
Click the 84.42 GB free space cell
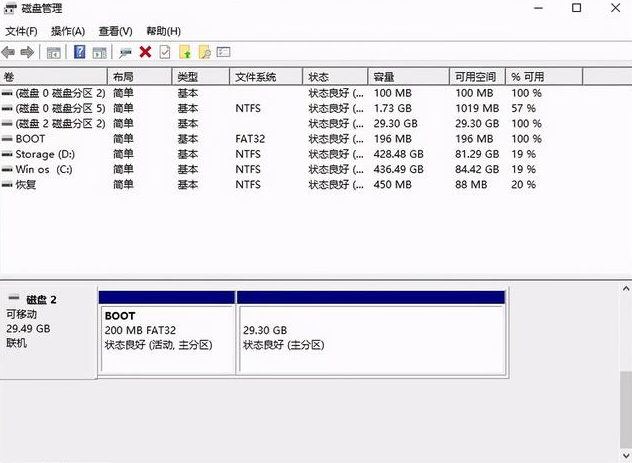coord(477,170)
